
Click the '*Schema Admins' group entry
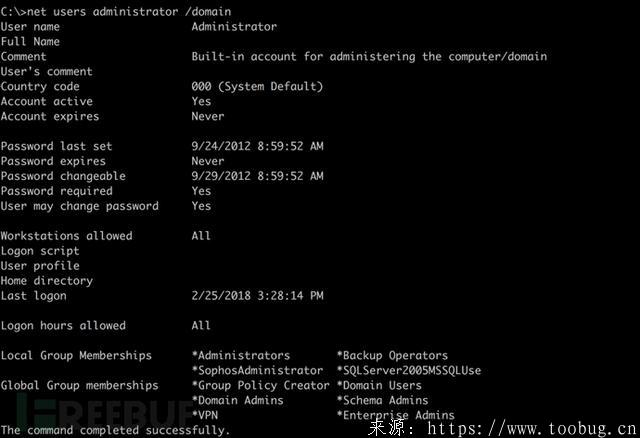click(382, 400)
